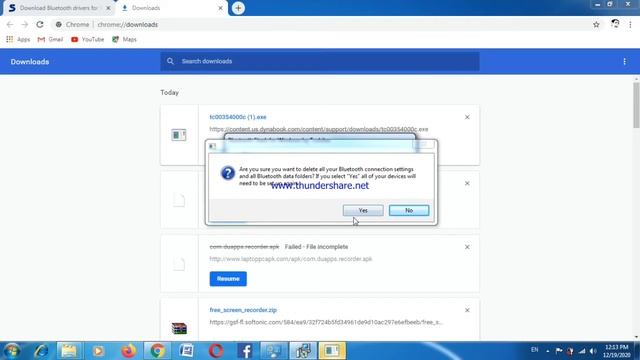The image size is (640, 360).
Task: Go back in Chrome
Action: (x=10, y=24)
